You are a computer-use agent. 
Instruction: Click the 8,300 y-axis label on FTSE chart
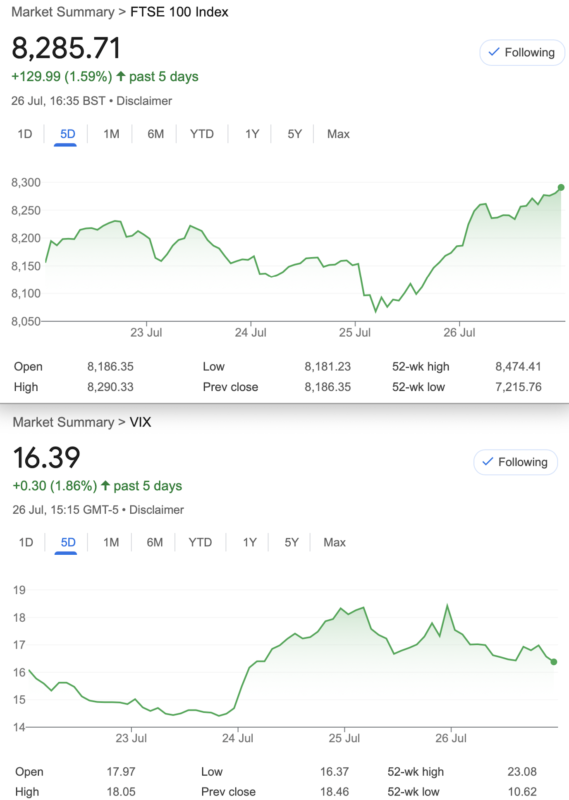coord(26,183)
